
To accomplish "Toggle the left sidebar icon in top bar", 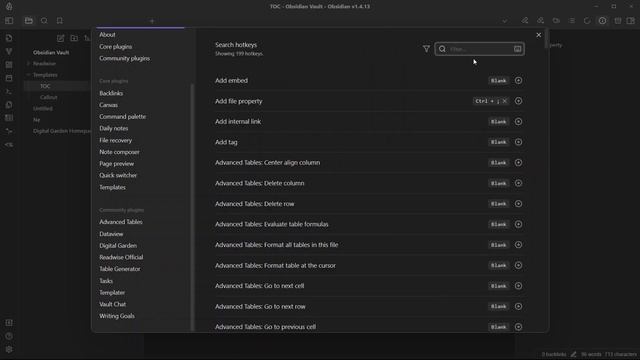I will click(x=9, y=21).
